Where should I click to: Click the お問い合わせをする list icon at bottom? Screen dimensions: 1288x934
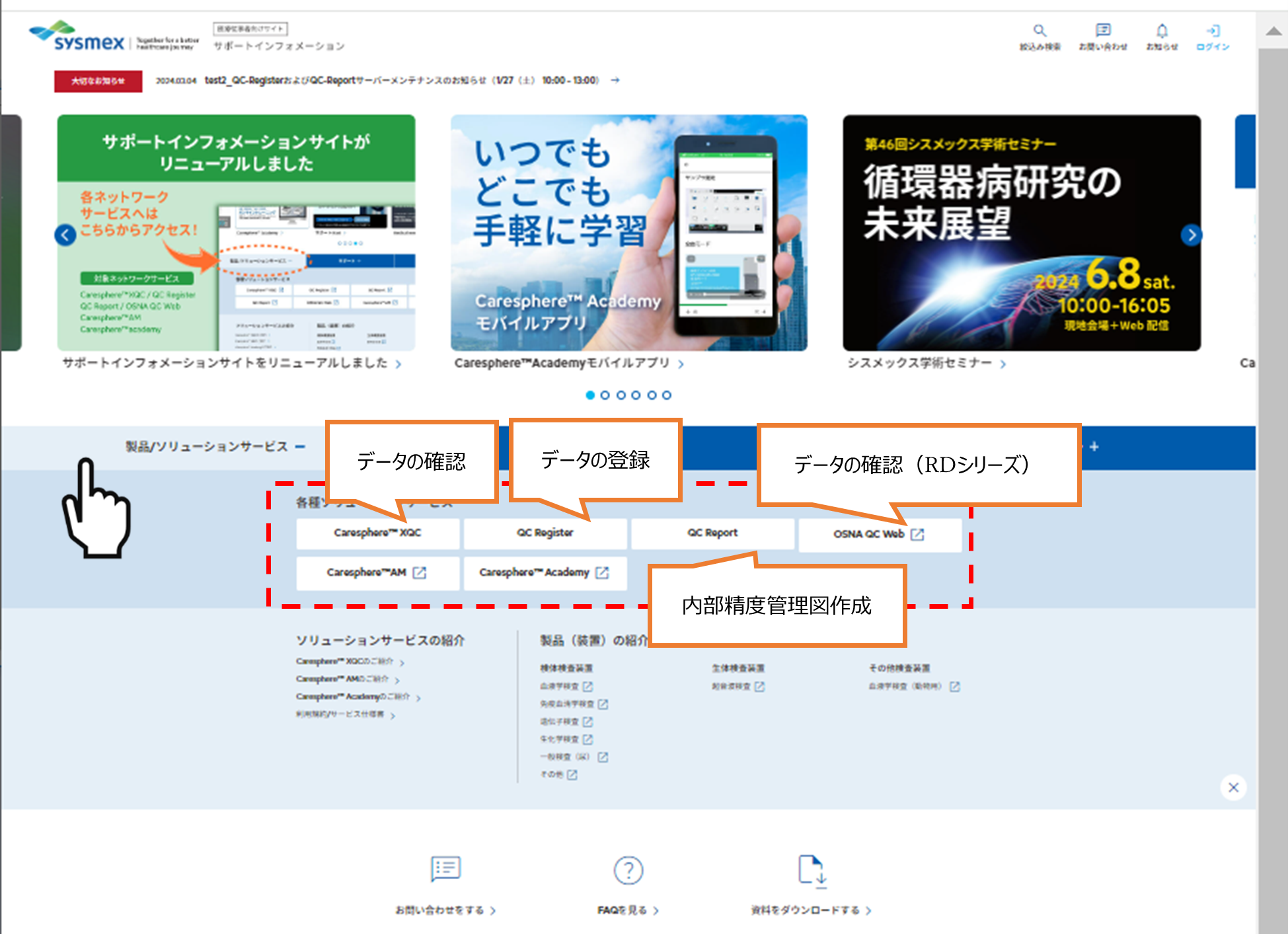(x=445, y=869)
